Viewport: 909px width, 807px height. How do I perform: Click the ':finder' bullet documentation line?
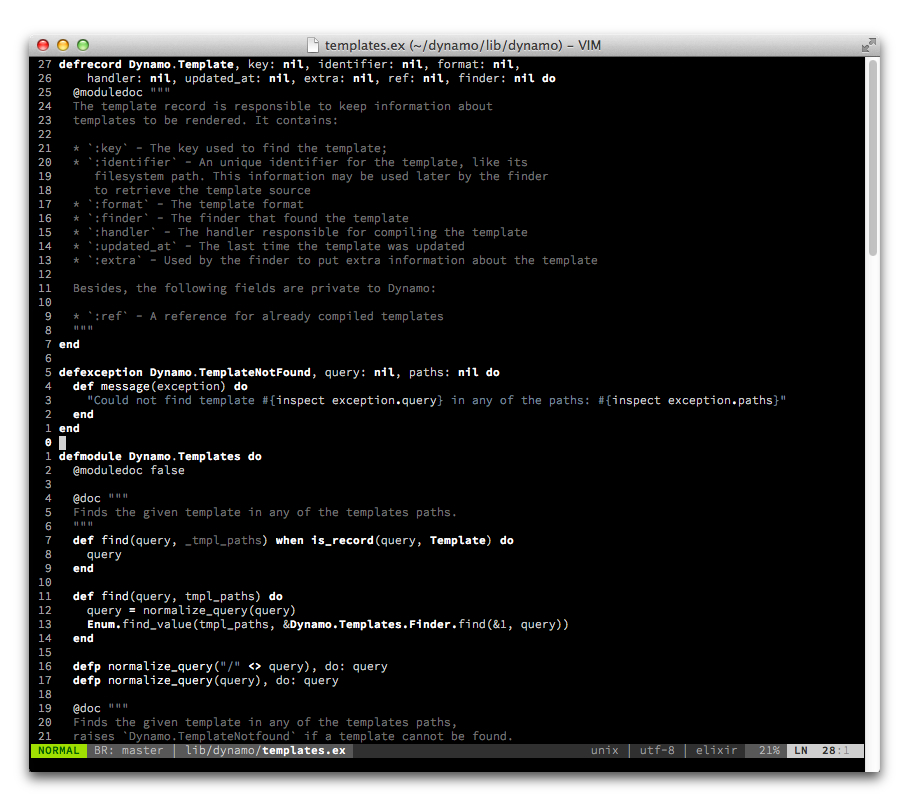241,218
